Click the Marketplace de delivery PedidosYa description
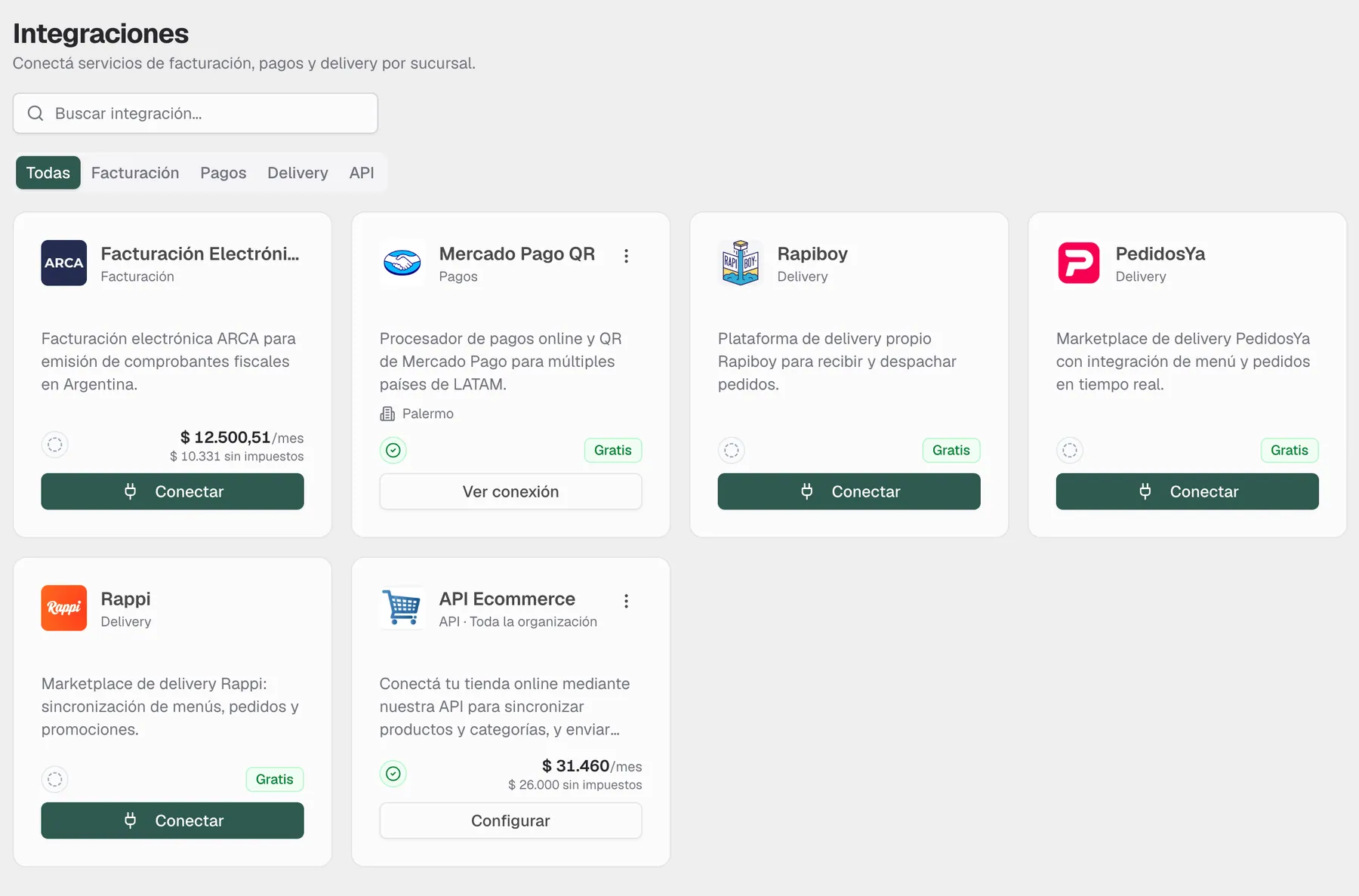The image size is (1359, 896). (x=1183, y=362)
